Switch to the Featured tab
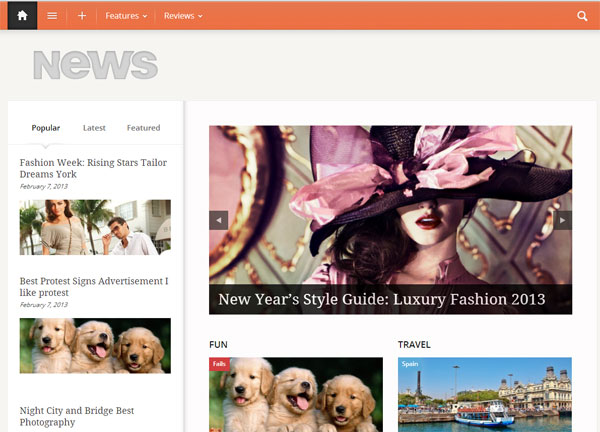Screen dimensions: 600x432 point(143,128)
